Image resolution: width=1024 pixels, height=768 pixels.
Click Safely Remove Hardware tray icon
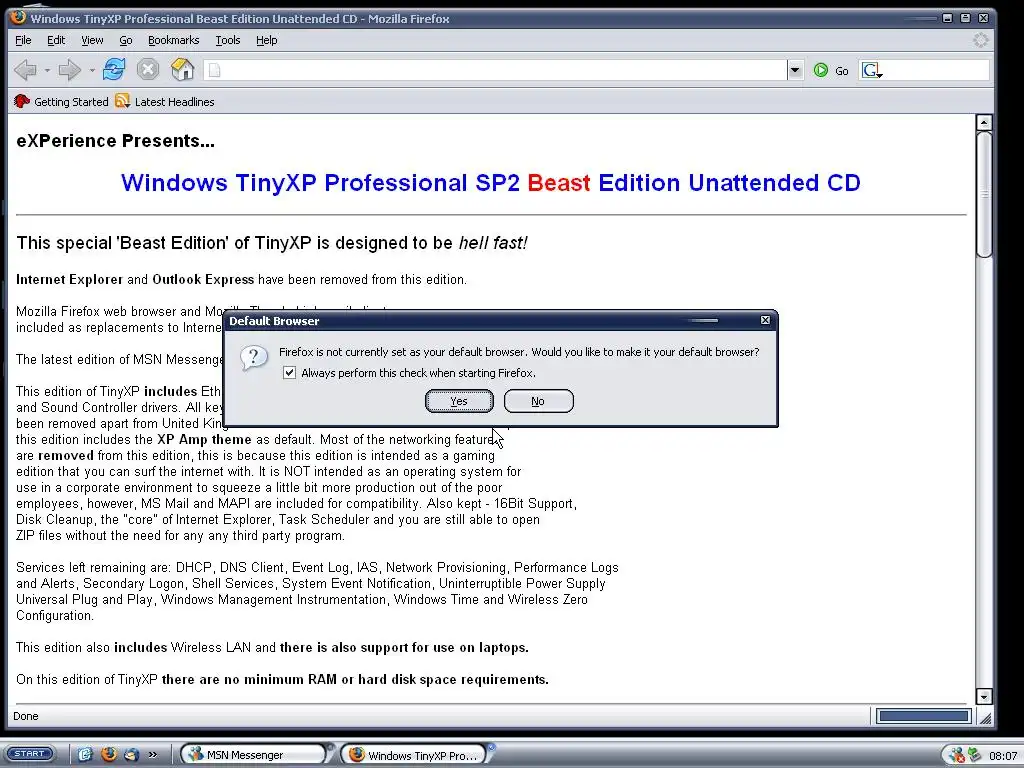[x=974, y=755]
